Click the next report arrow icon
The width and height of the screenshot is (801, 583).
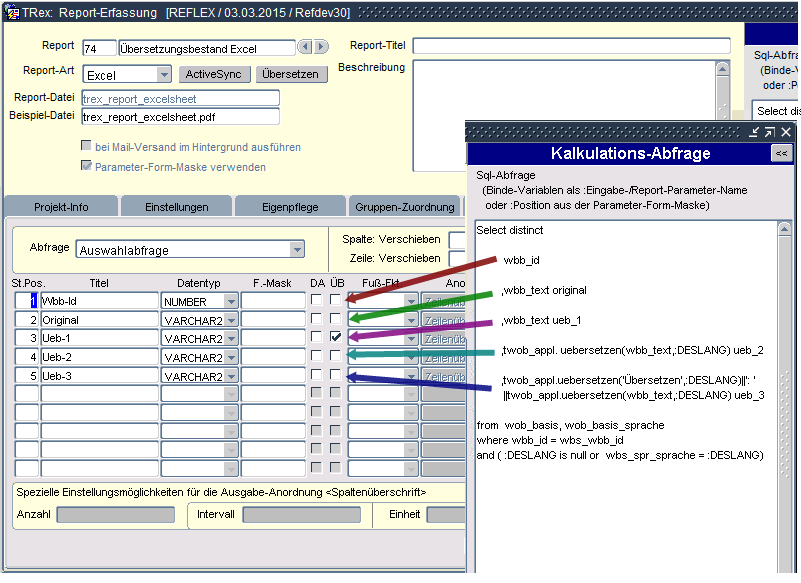pyautogui.click(x=321, y=47)
